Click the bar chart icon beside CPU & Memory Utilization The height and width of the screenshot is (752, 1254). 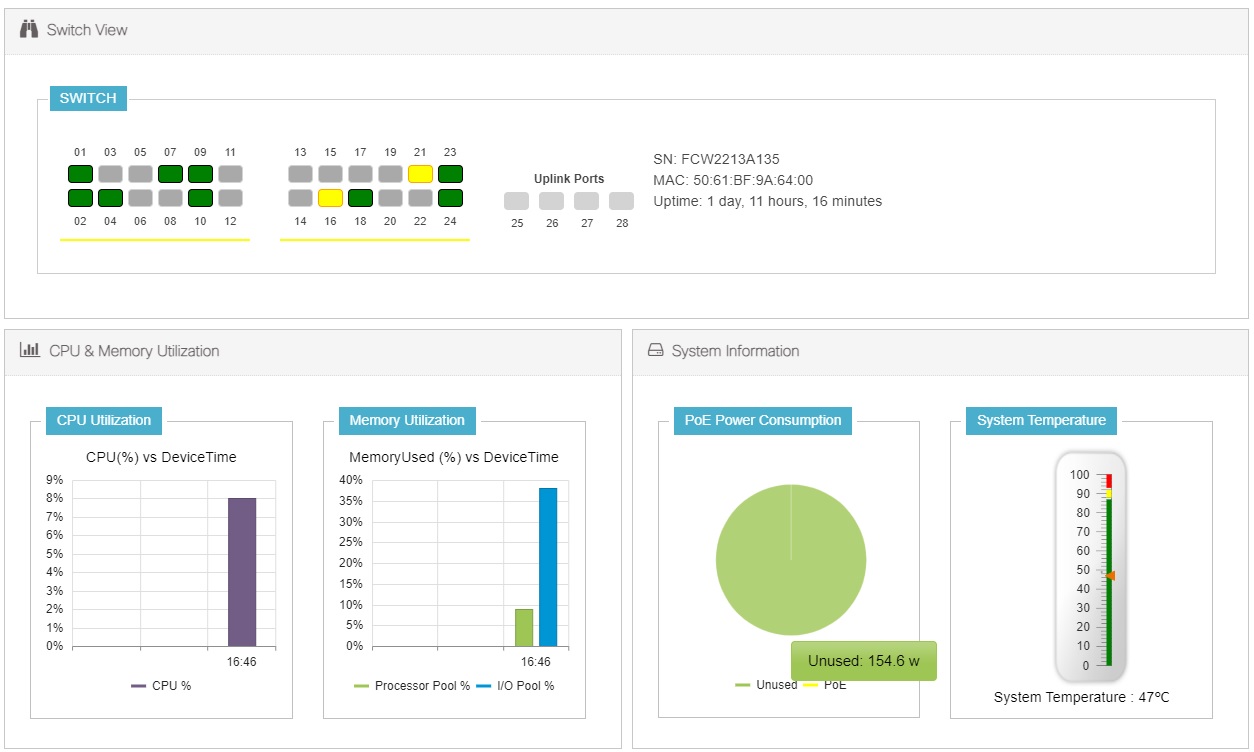tap(29, 350)
